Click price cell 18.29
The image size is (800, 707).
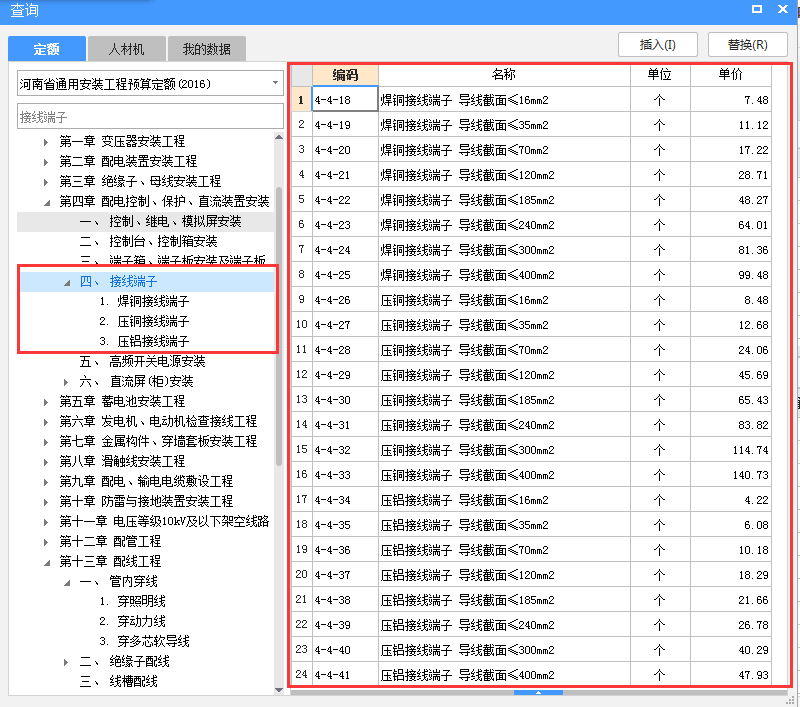click(731, 575)
